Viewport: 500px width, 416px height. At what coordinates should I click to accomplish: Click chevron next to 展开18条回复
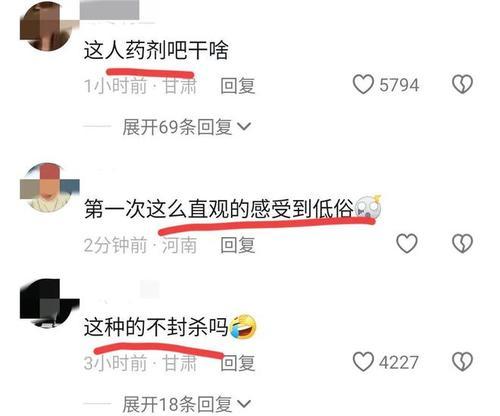(244, 404)
